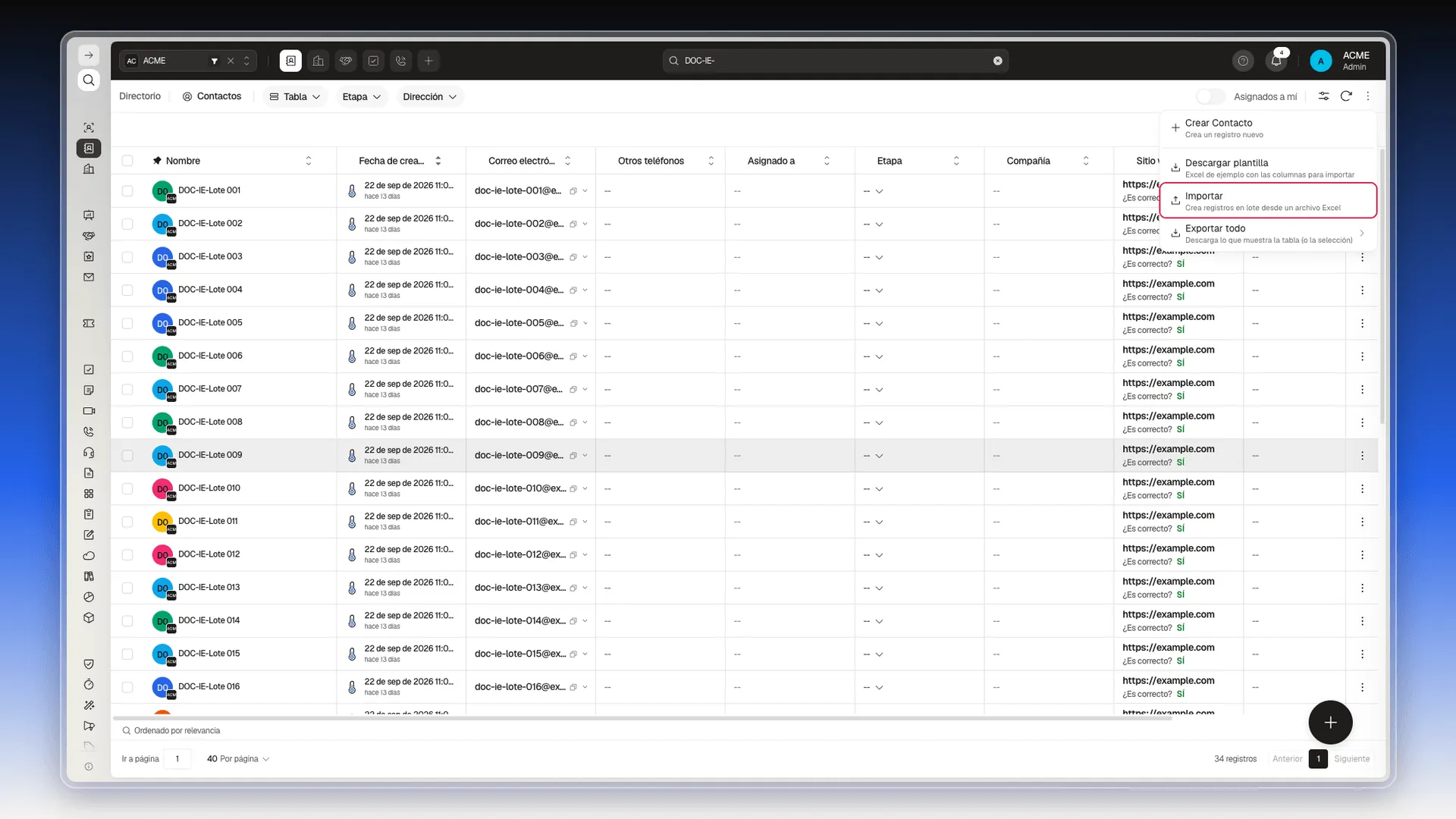
Task: Toggle the Asignados a mí switch
Action: (1210, 96)
